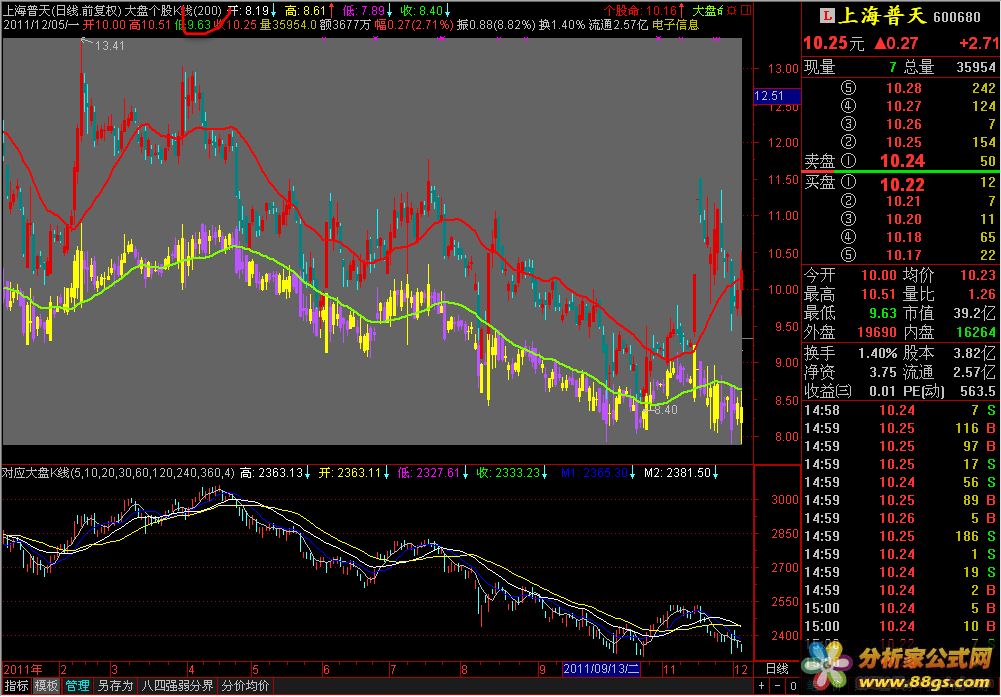Click the 买盘 label
Image resolution: width=1001 pixels, height=697 pixels.
(x=819, y=183)
